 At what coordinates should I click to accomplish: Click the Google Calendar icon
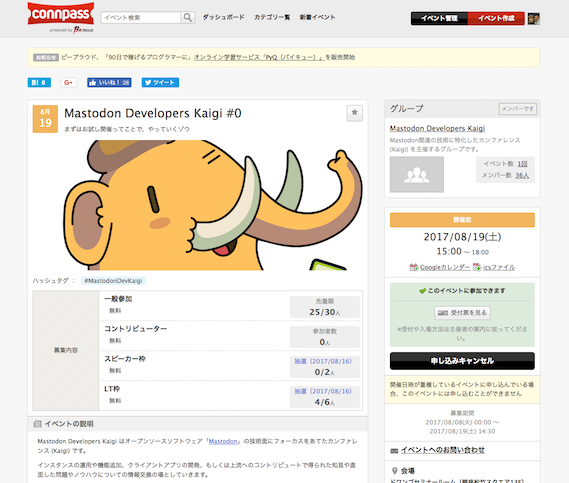pos(414,267)
